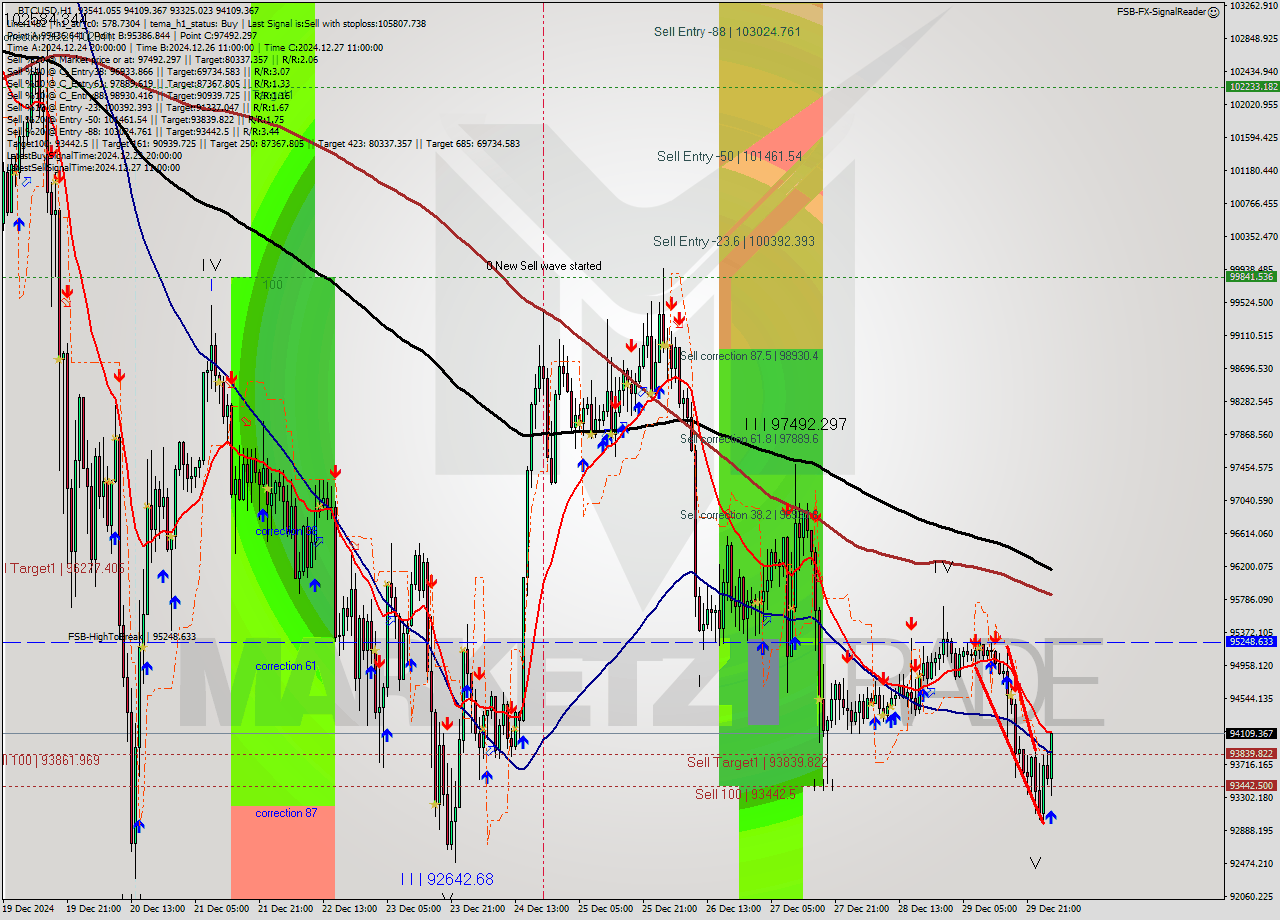This screenshot has height=920, width=1280.
Task: Click the 'R/R:3.07' value
Action: [270, 71]
